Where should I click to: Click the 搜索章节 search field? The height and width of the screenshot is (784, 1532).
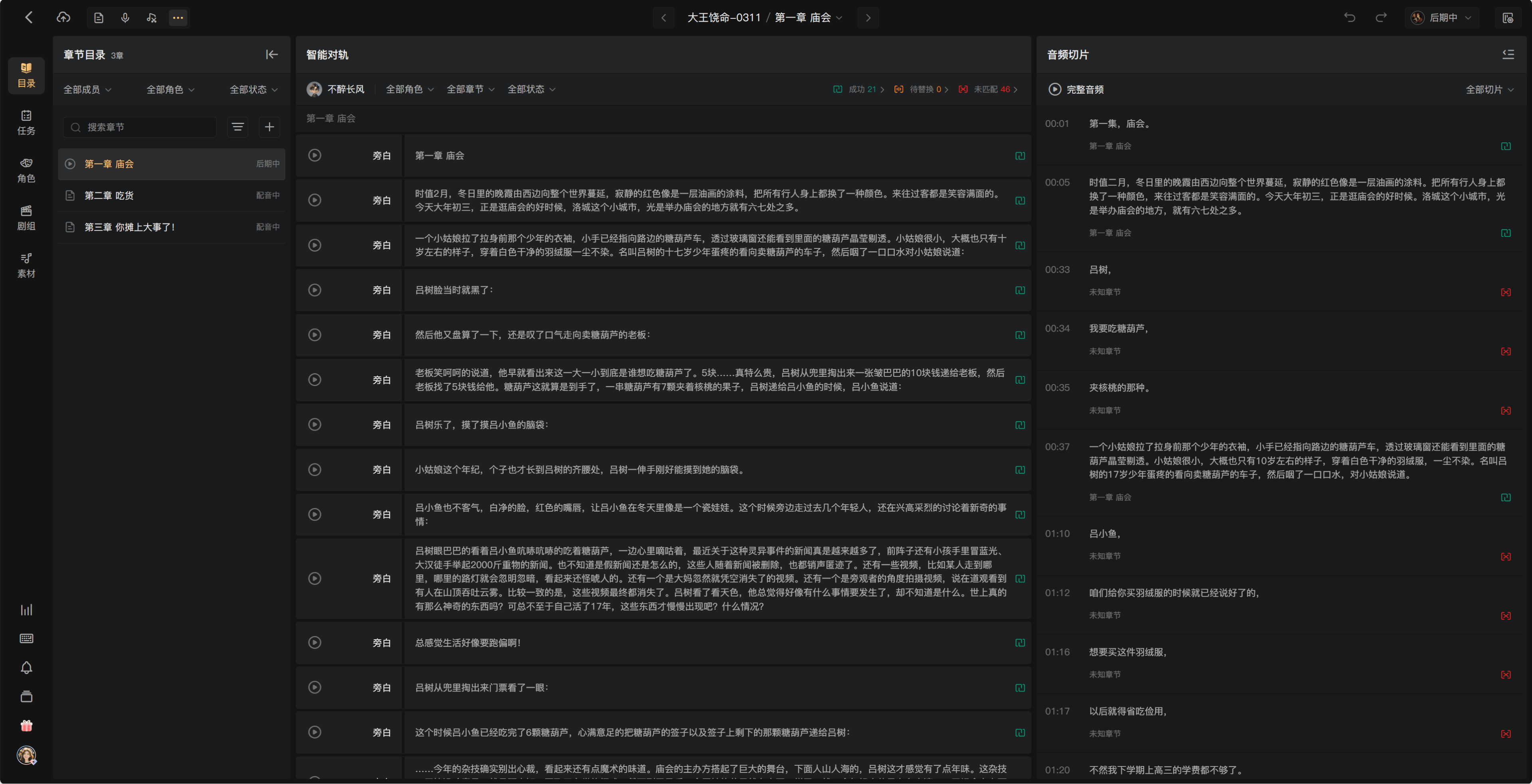point(140,127)
